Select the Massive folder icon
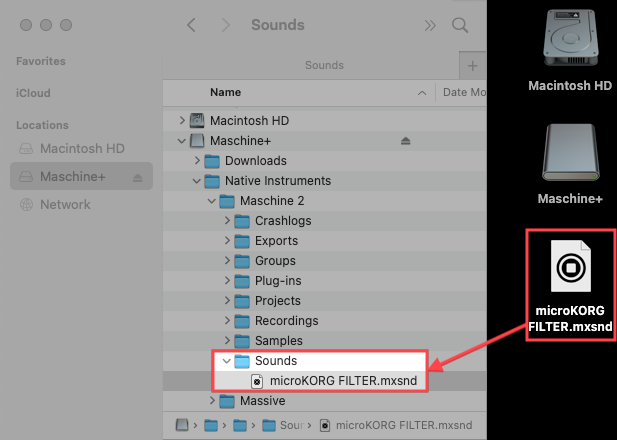 (227, 401)
